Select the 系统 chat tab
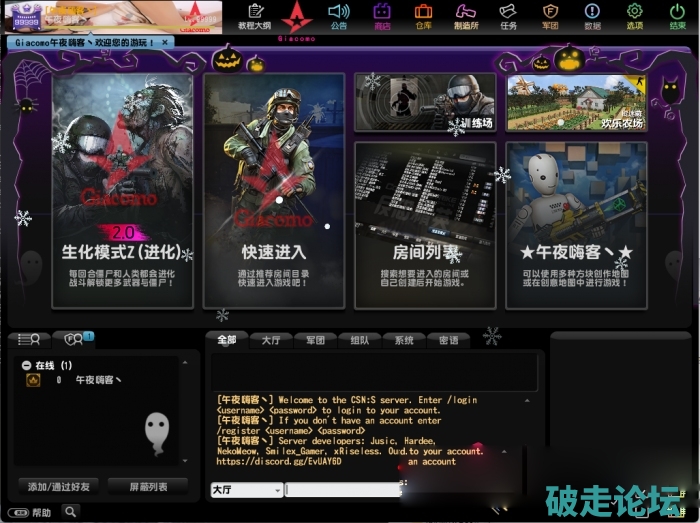Viewport: 700px width, 523px height. (403, 340)
